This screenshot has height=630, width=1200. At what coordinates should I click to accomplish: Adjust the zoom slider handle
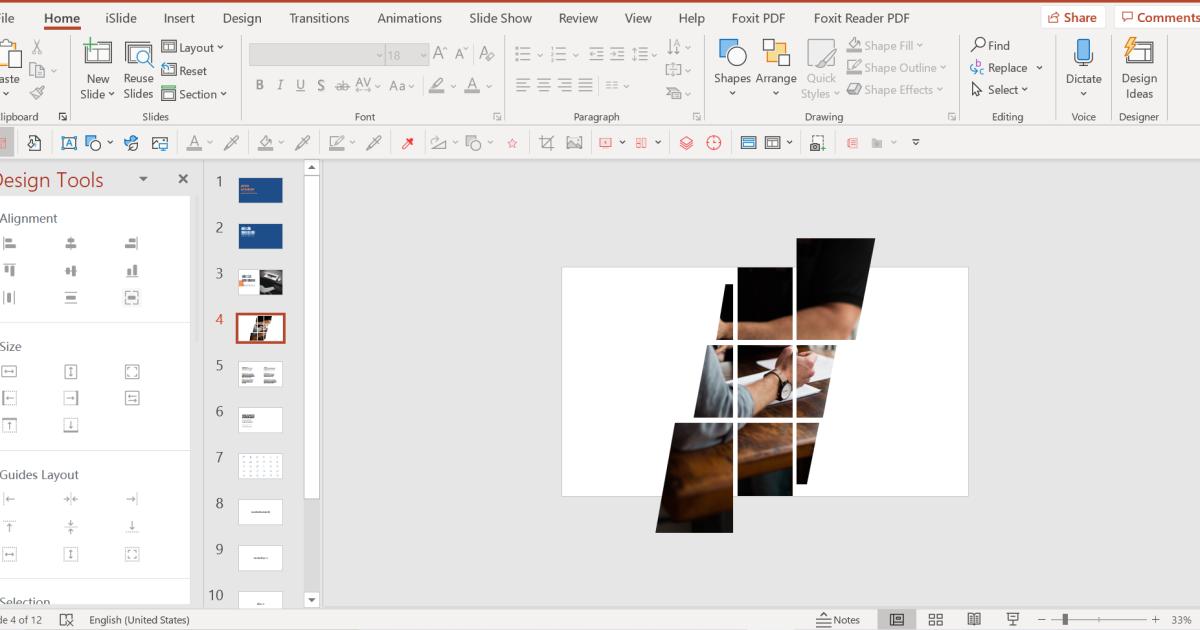1065,620
